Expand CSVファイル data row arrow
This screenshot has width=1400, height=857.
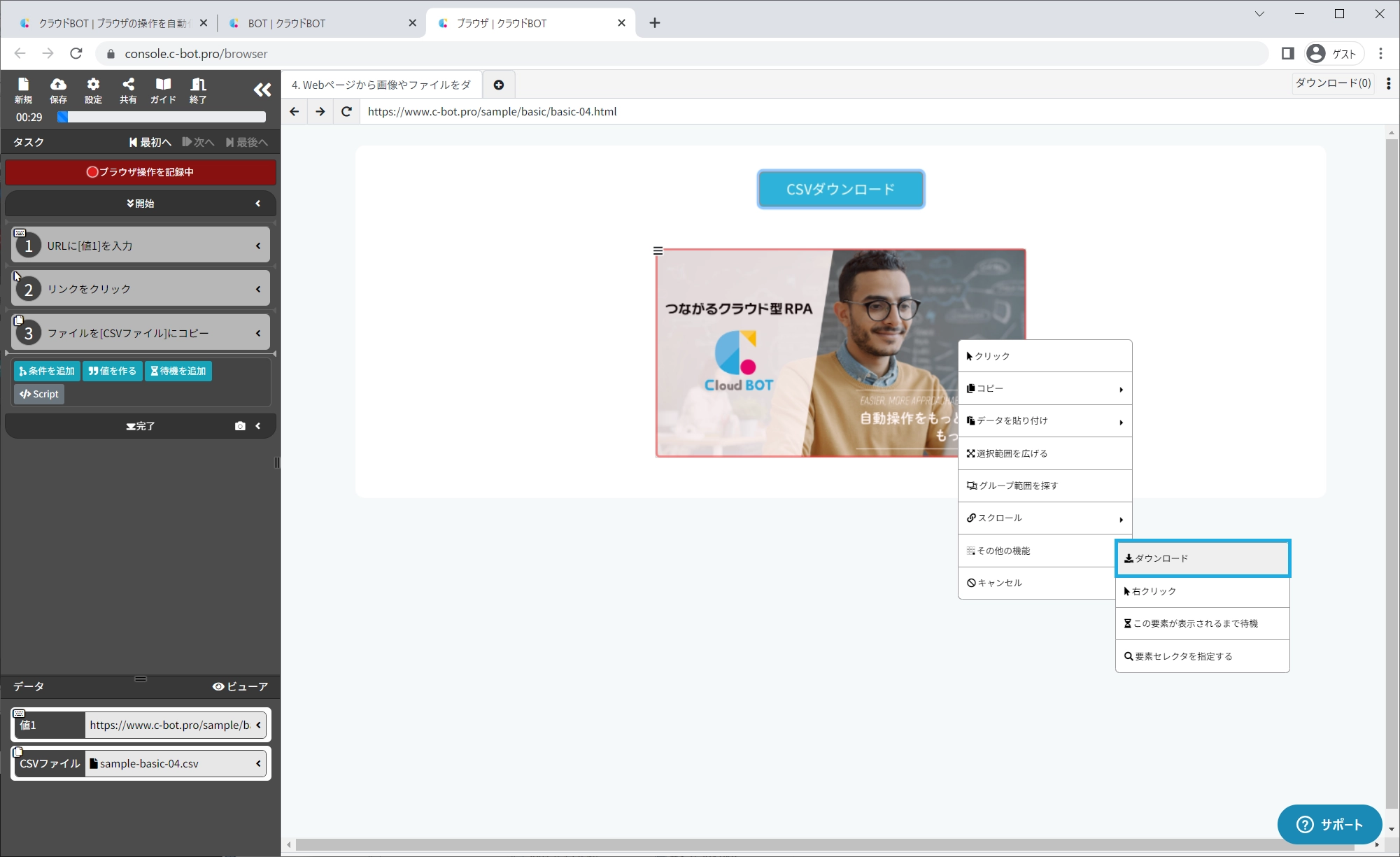(258, 763)
